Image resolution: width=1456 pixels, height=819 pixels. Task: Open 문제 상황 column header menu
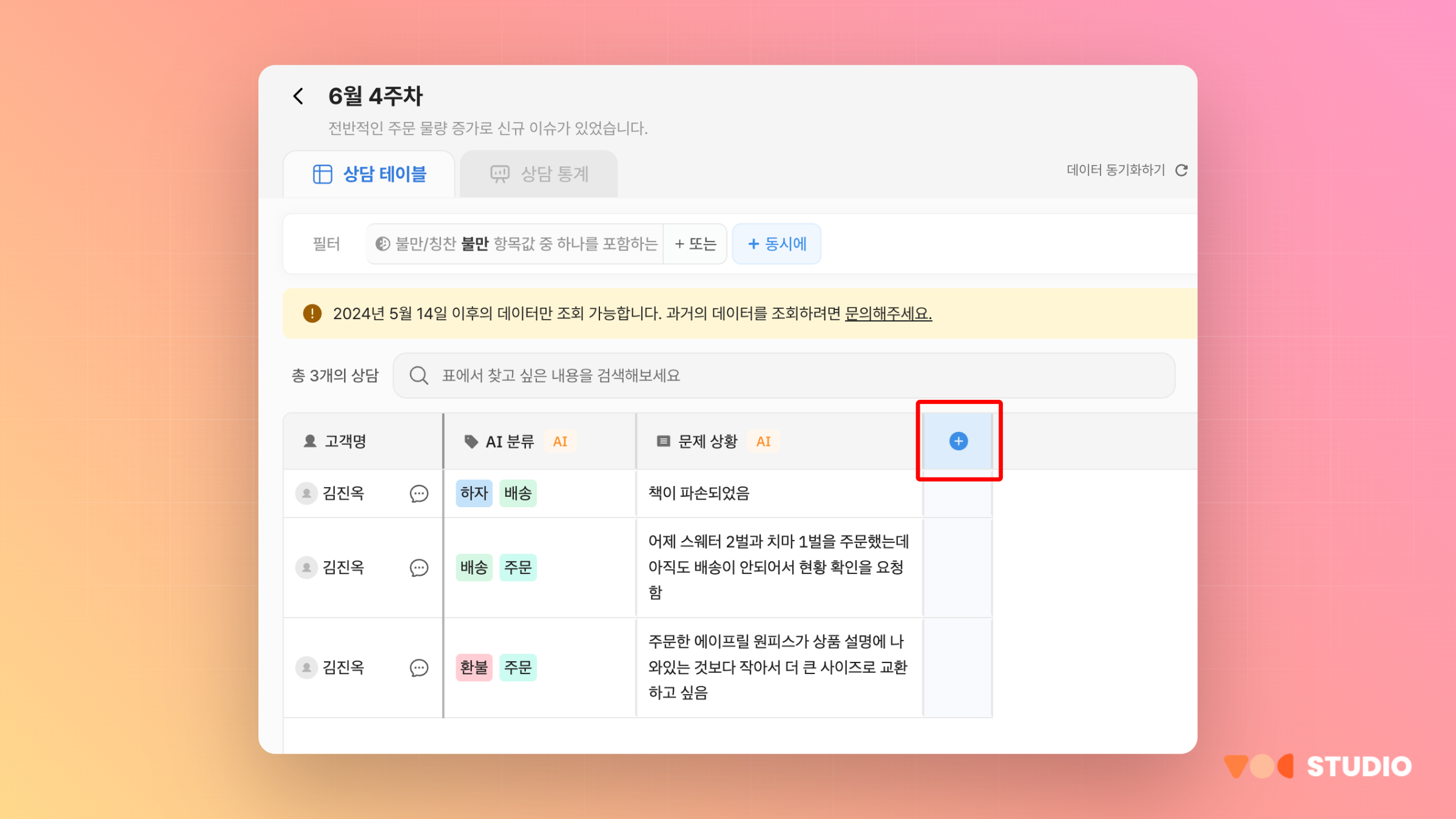point(707,442)
